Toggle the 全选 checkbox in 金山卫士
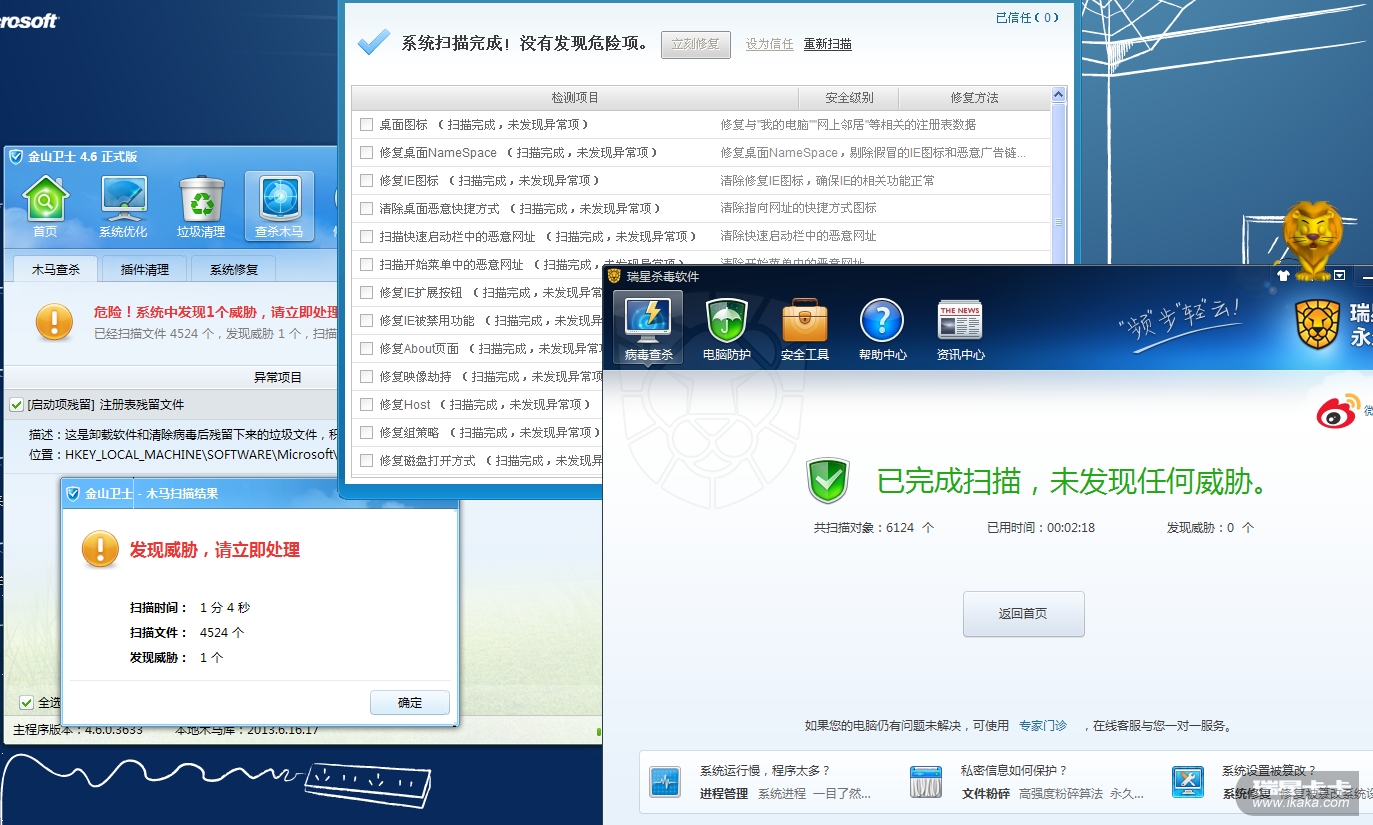Viewport: 1373px width, 825px height. point(26,702)
